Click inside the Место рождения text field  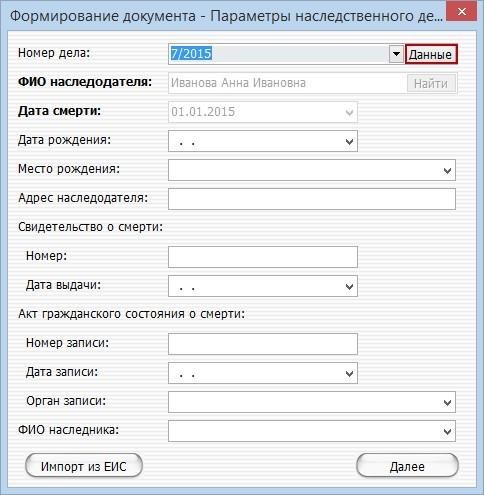[x=304, y=170]
